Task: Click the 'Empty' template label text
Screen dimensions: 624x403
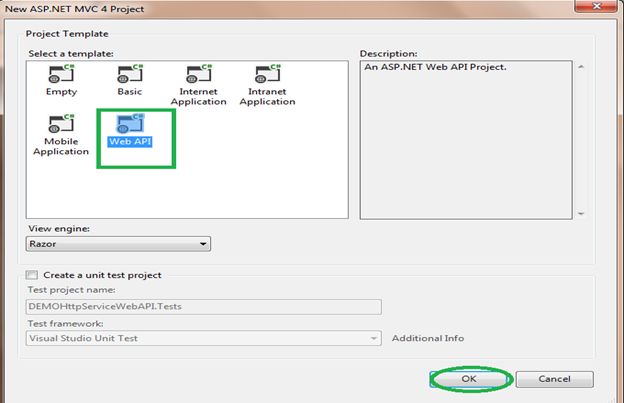Action: pyautogui.click(x=61, y=92)
